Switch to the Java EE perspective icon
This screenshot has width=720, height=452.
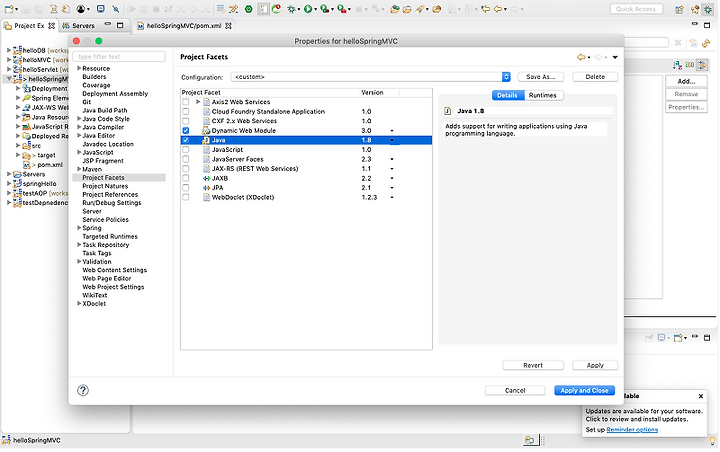(x=695, y=9)
